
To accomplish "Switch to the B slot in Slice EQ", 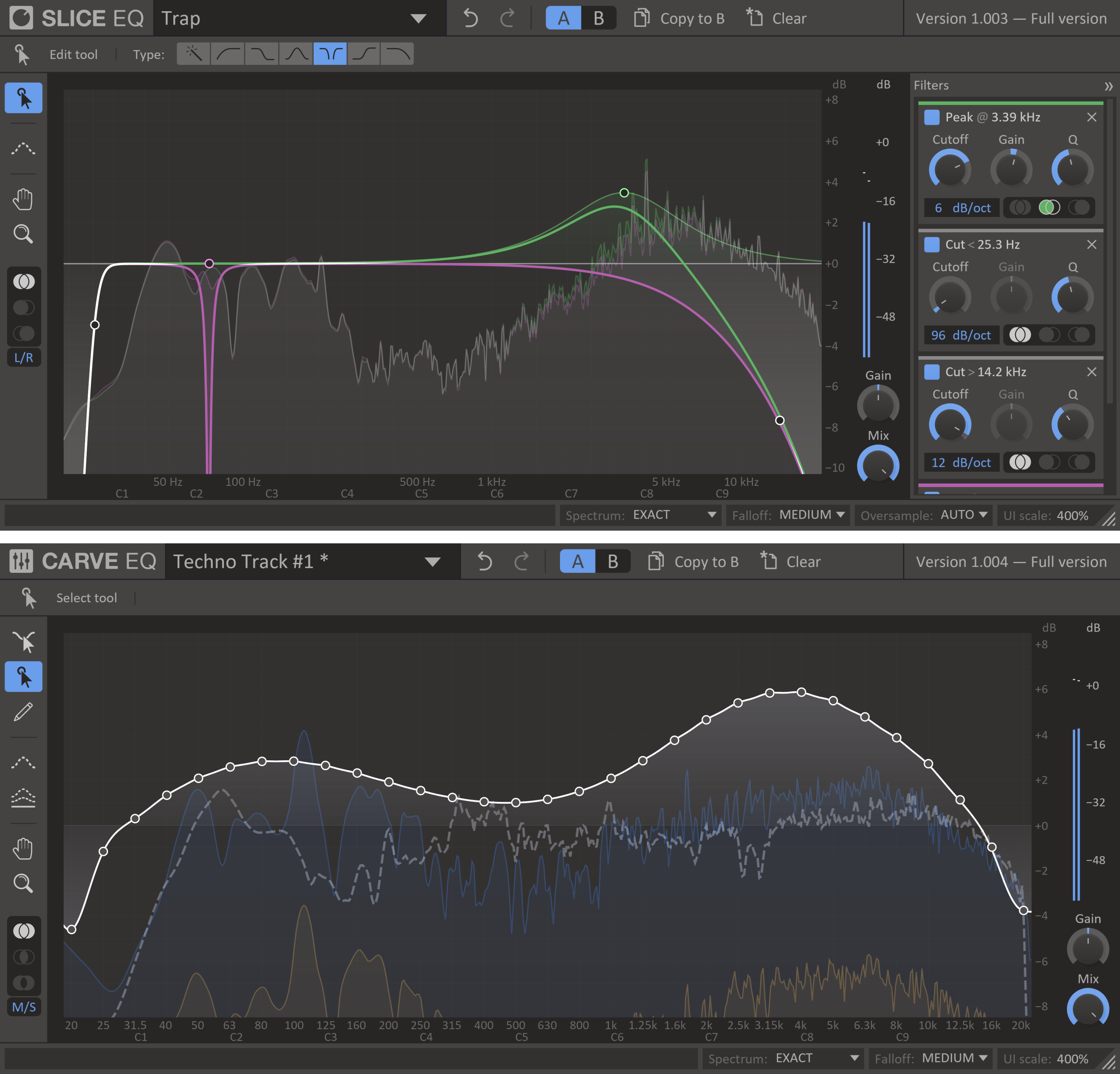I will [x=598, y=18].
